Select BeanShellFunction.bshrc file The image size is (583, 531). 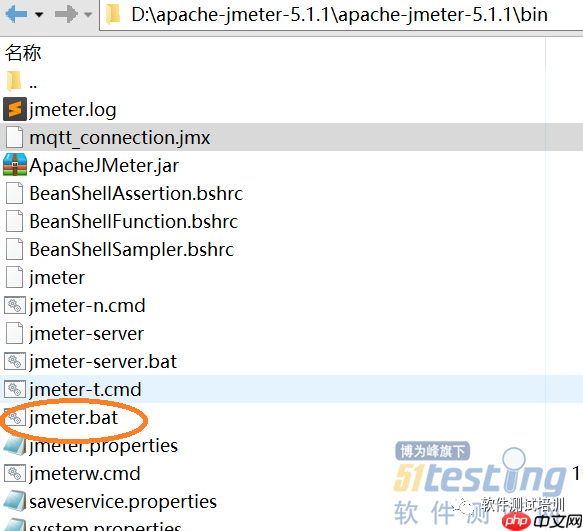[x=133, y=221]
